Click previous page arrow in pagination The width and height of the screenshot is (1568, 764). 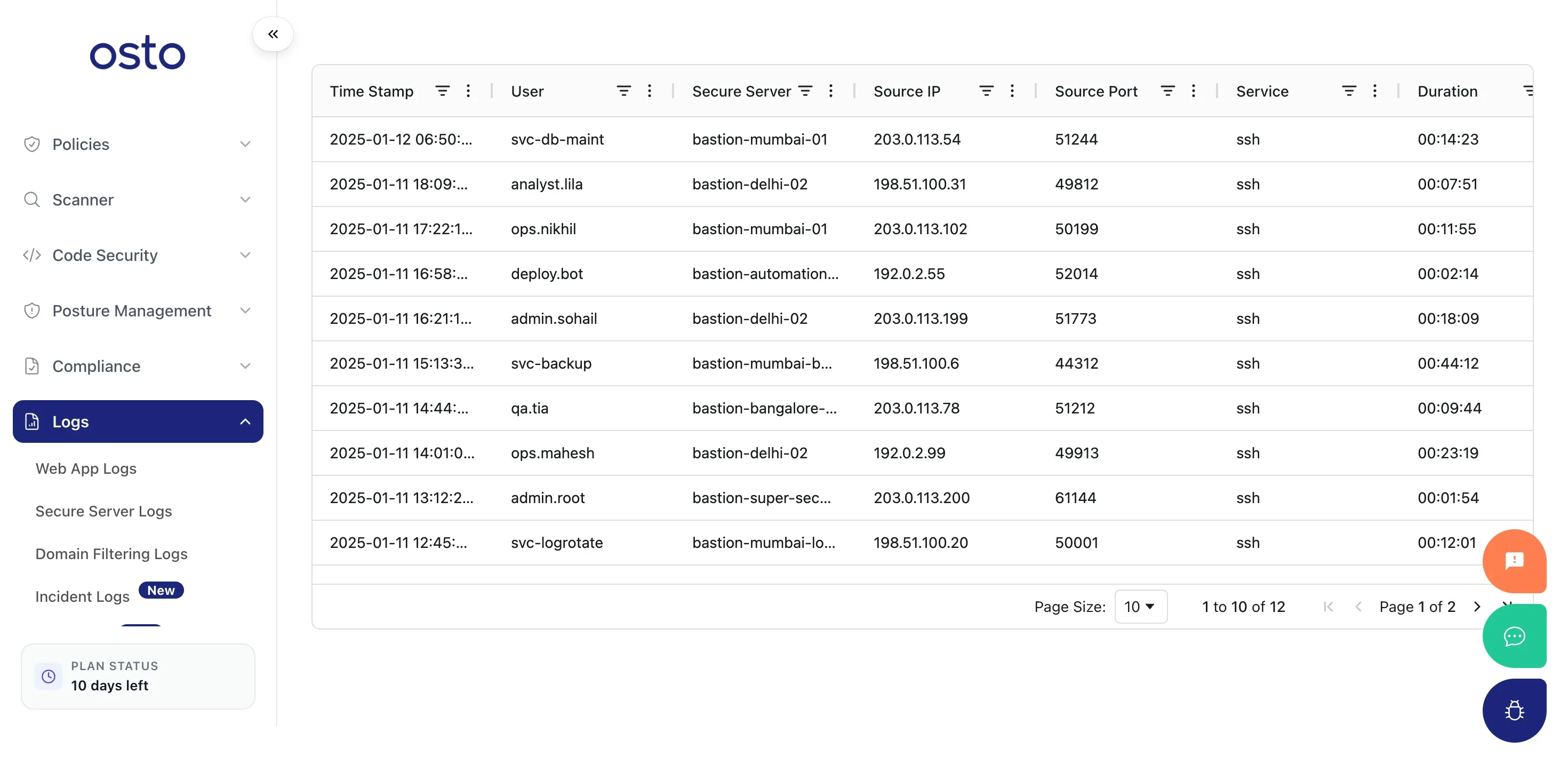(x=1358, y=606)
